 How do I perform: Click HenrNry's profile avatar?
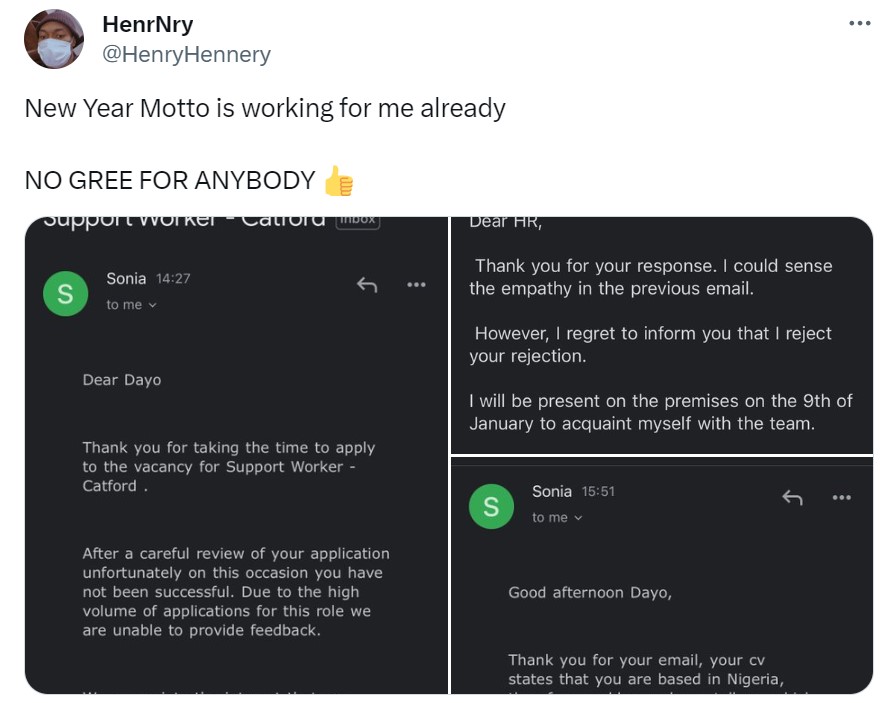[x=53, y=39]
